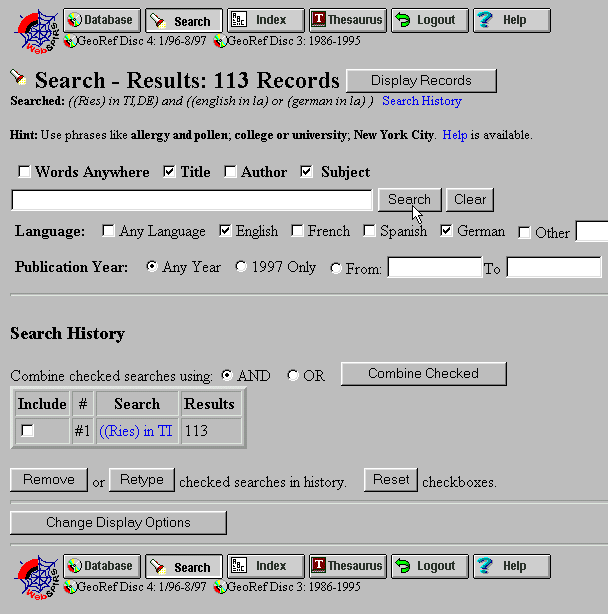
Task: Click the GeoRef Disc 3 disc icon at top
Action: (x=220, y=41)
